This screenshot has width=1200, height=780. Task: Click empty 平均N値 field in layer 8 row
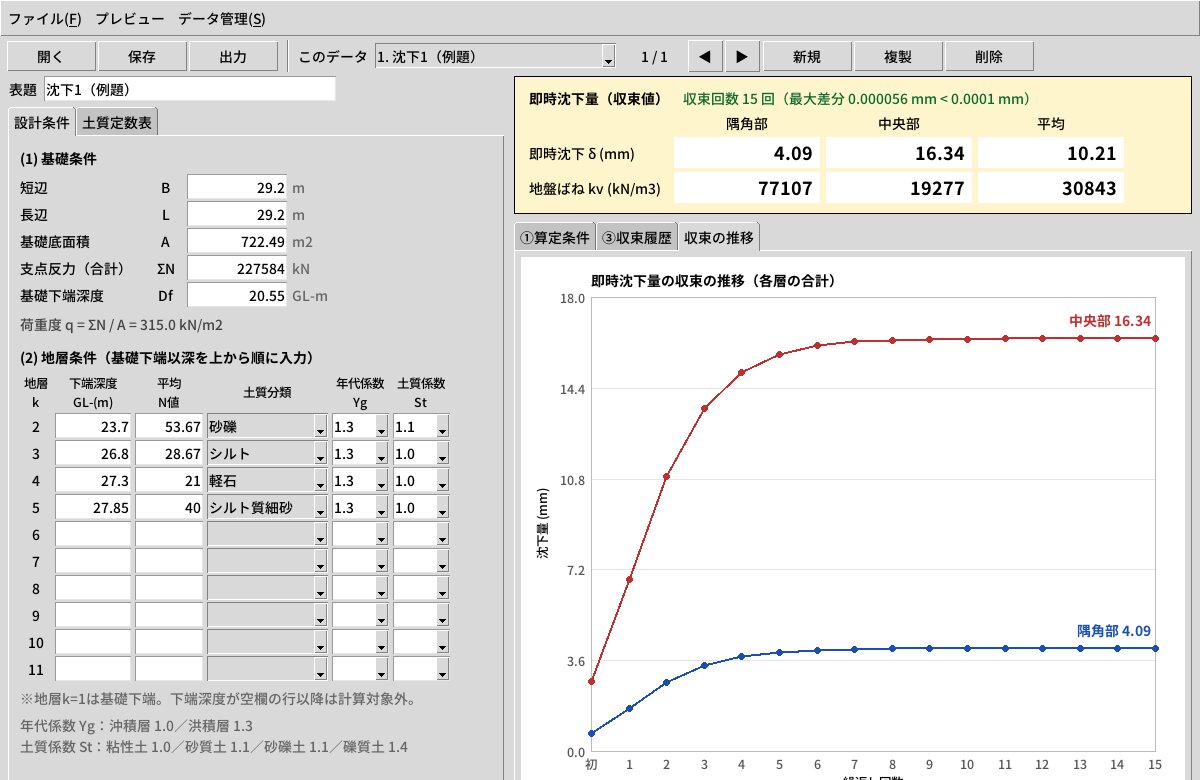[169, 589]
